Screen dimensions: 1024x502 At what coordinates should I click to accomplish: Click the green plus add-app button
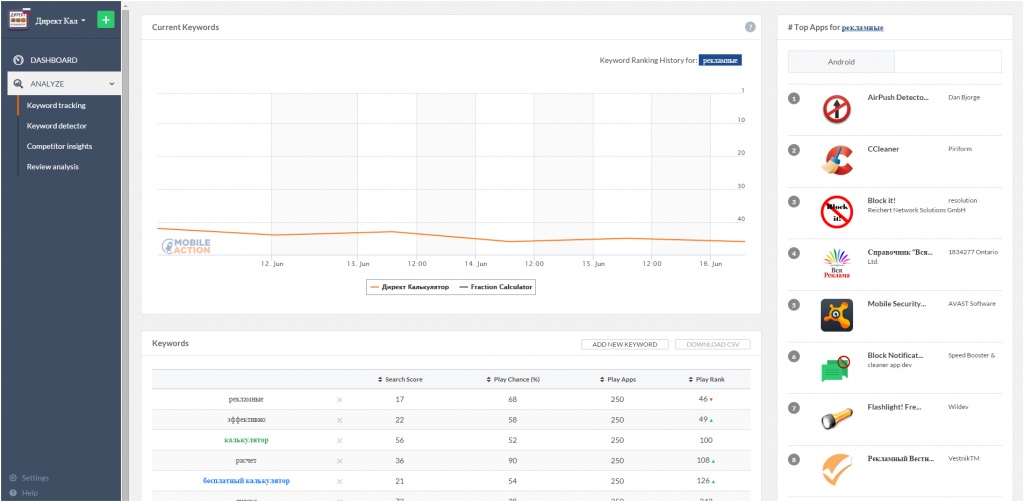tap(106, 20)
